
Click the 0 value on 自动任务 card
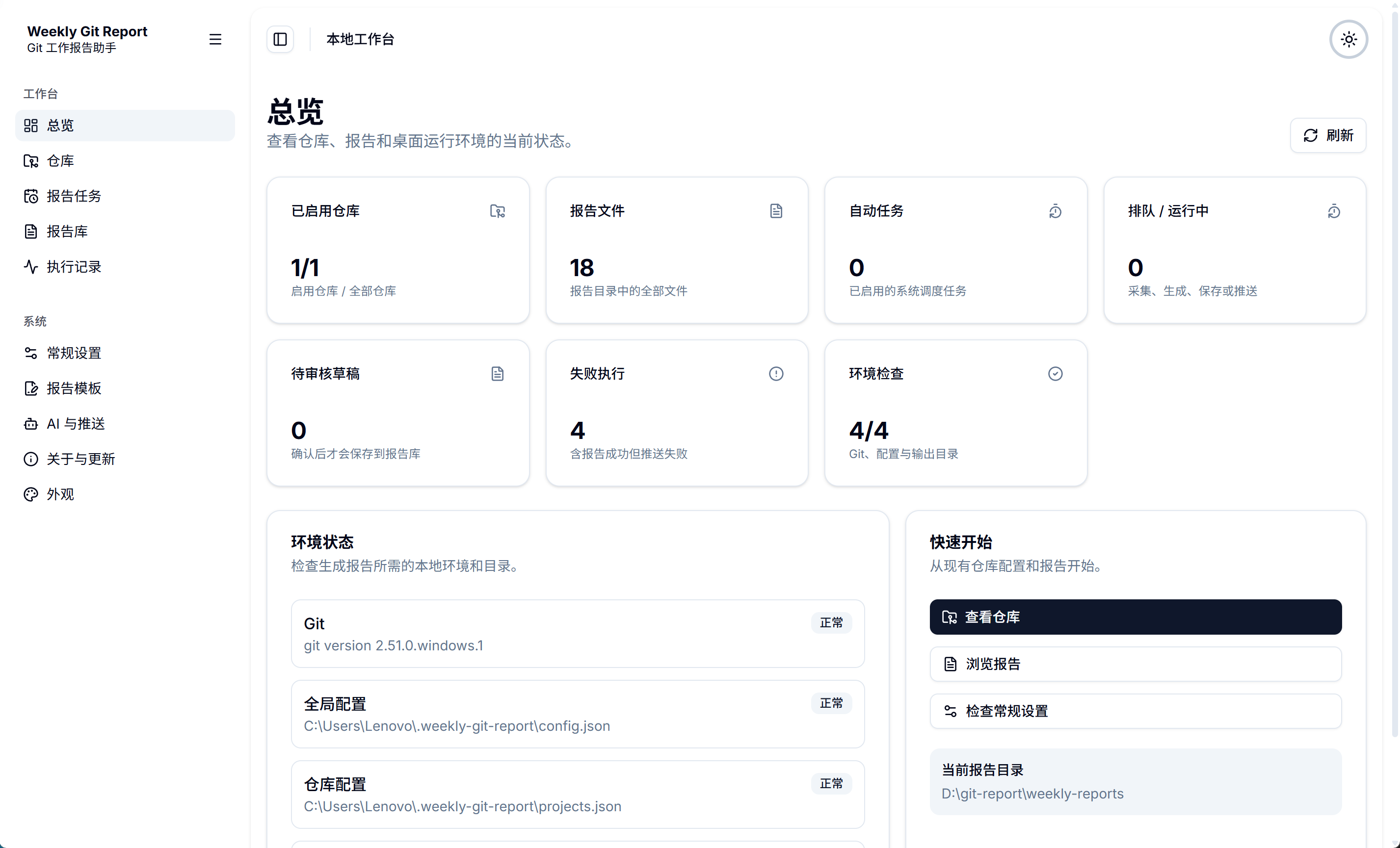pyautogui.click(x=856, y=268)
